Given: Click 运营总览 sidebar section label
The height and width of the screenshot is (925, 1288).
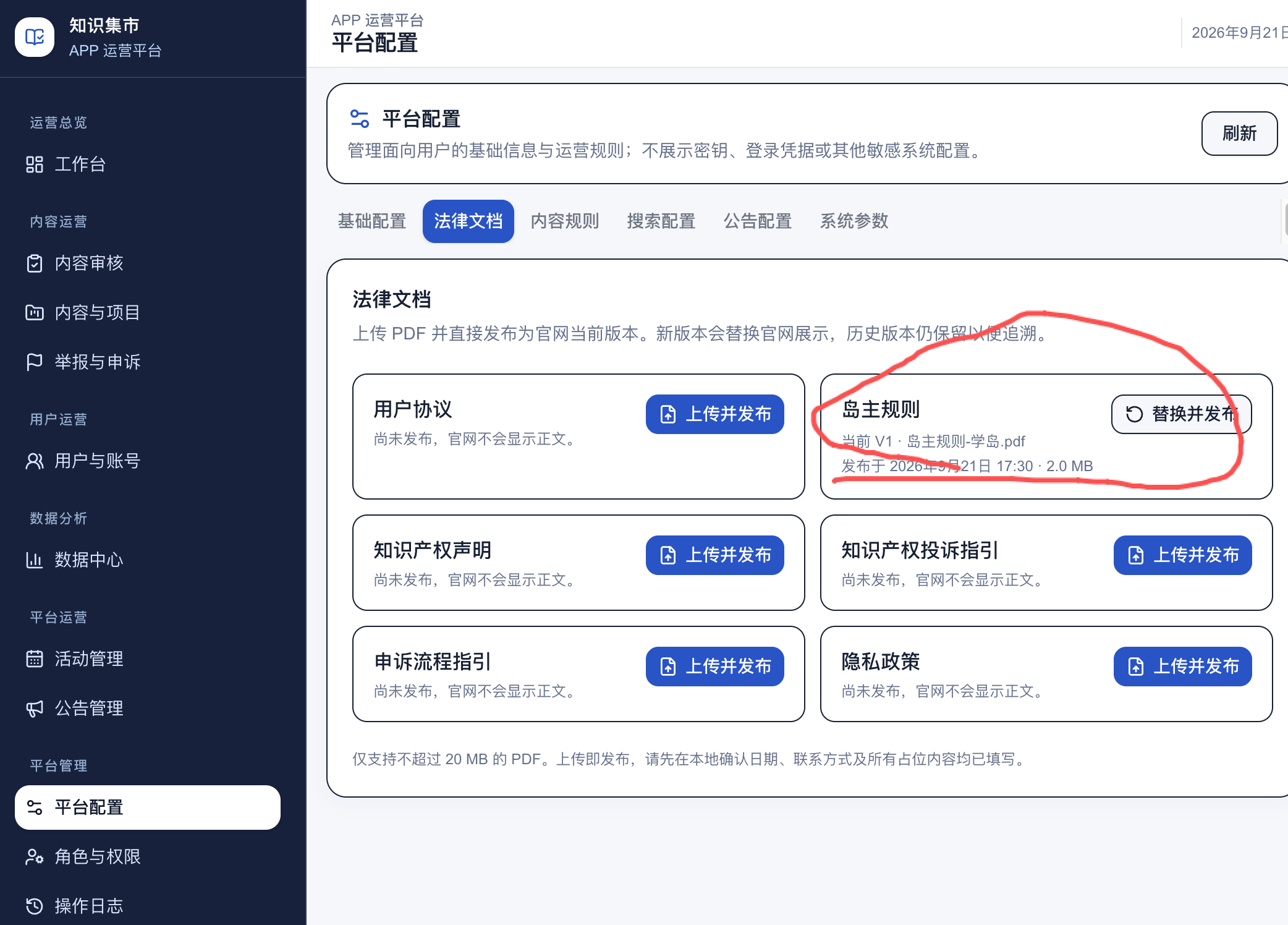Looking at the screenshot, I should coord(59,122).
